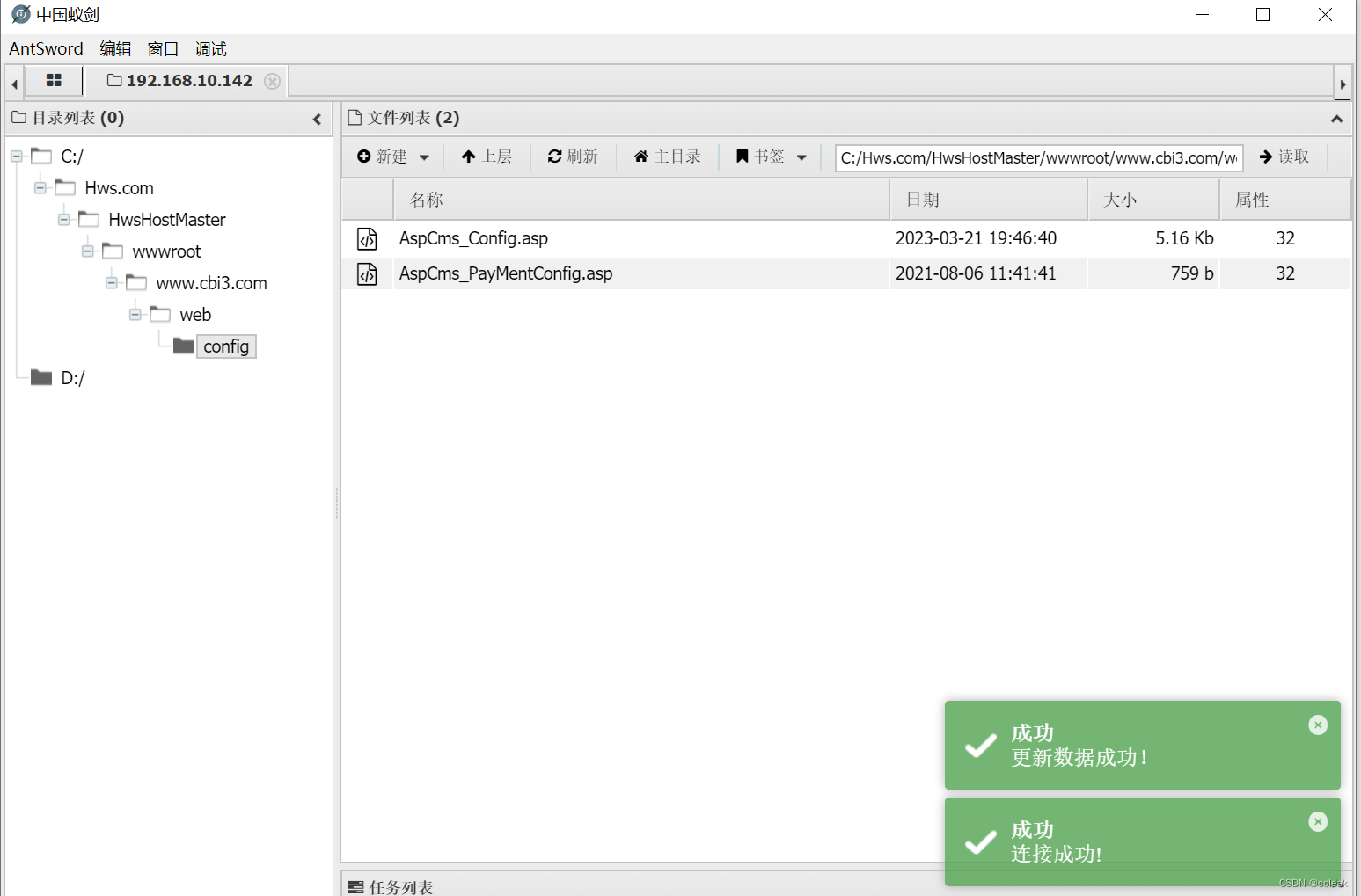Screen dimensions: 1361x896
Task: Open the 编辑 menu
Action: click(115, 48)
